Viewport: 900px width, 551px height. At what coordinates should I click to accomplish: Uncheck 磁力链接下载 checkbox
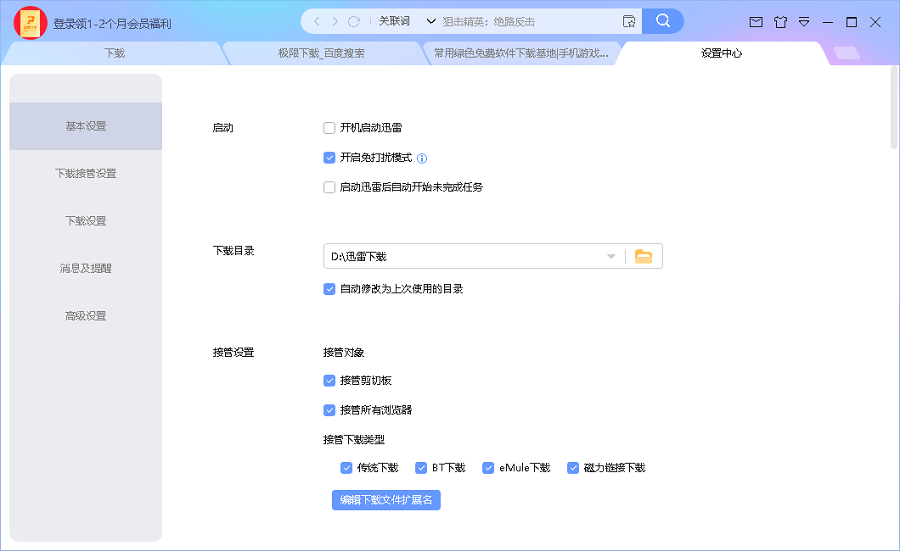(573, 468)
